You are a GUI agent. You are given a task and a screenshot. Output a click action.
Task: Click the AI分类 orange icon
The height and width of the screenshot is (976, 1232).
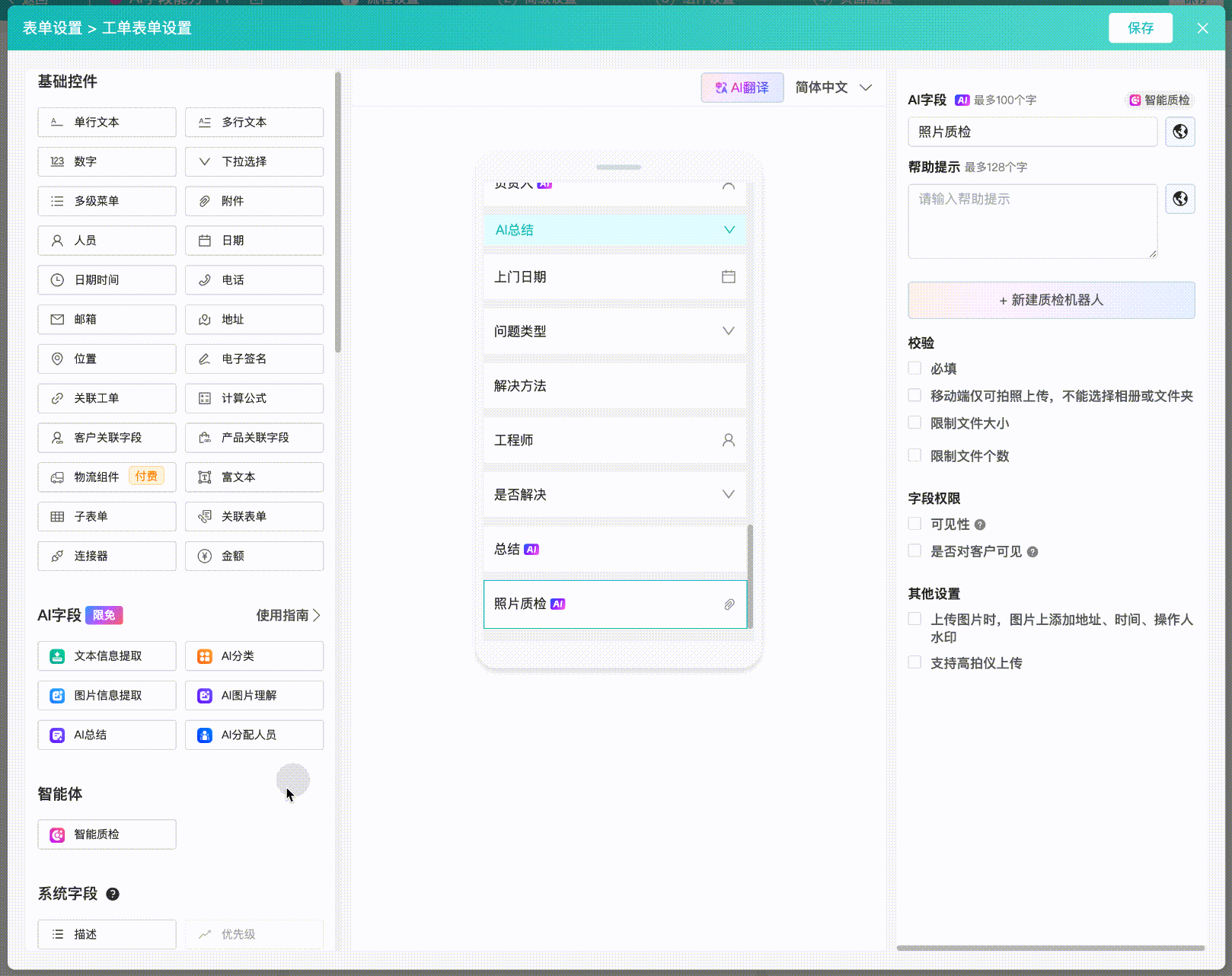205,656
